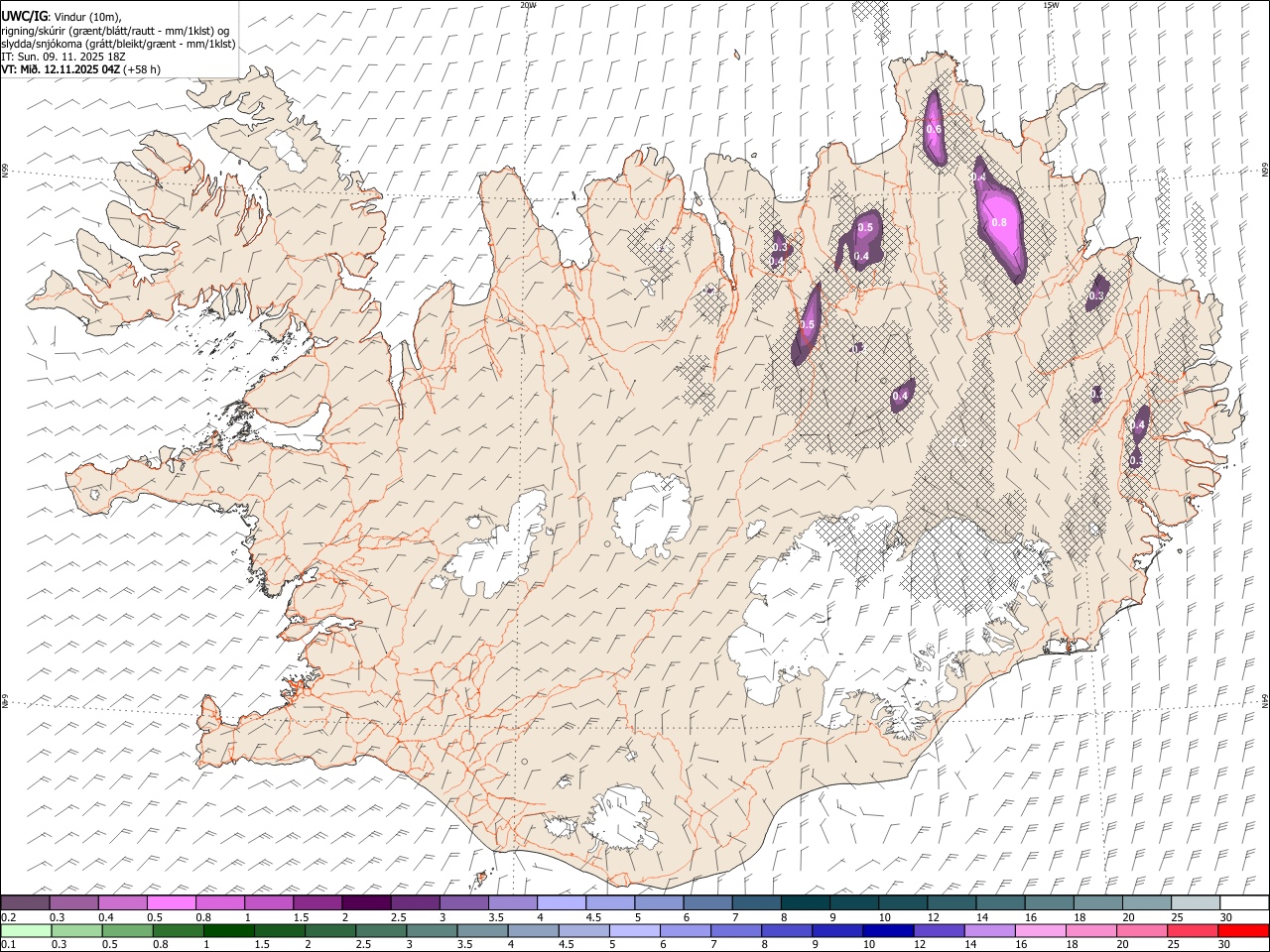Click the UWC/IG title text

pyautogui.click(x=25, y=16)
